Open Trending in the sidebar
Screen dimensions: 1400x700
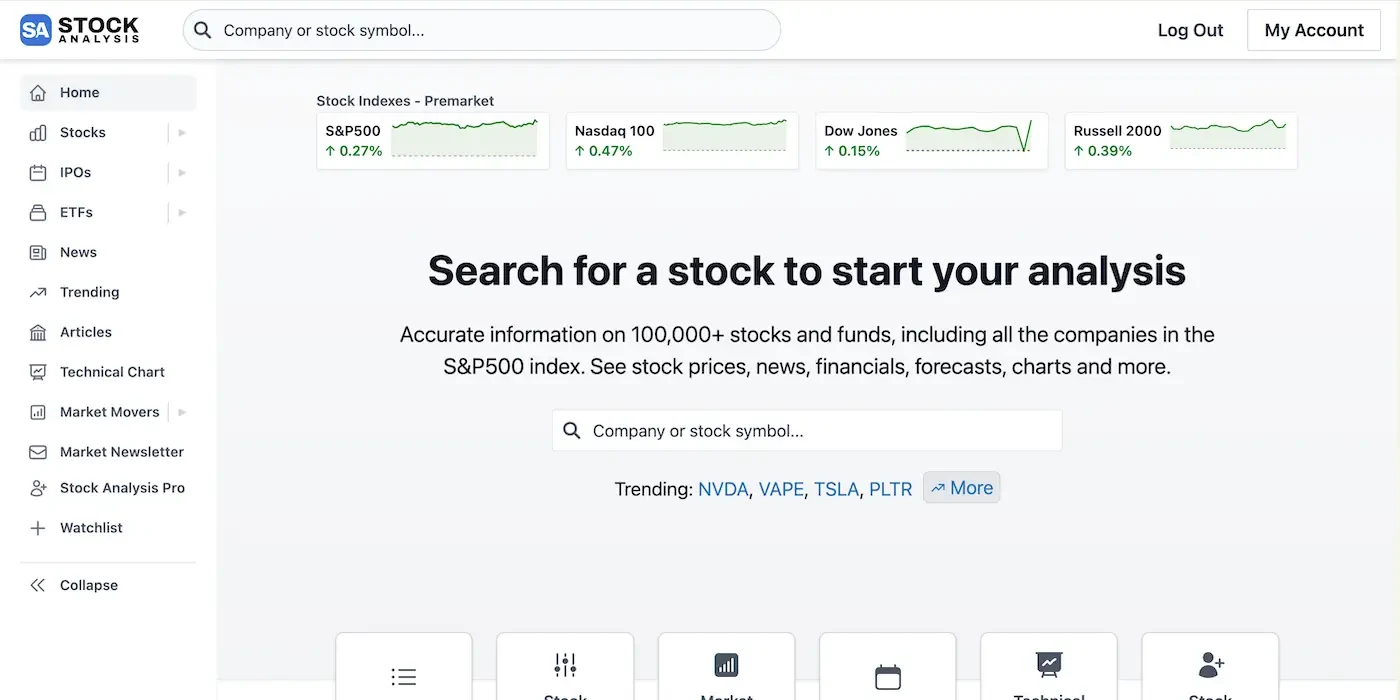pos(108,293)
